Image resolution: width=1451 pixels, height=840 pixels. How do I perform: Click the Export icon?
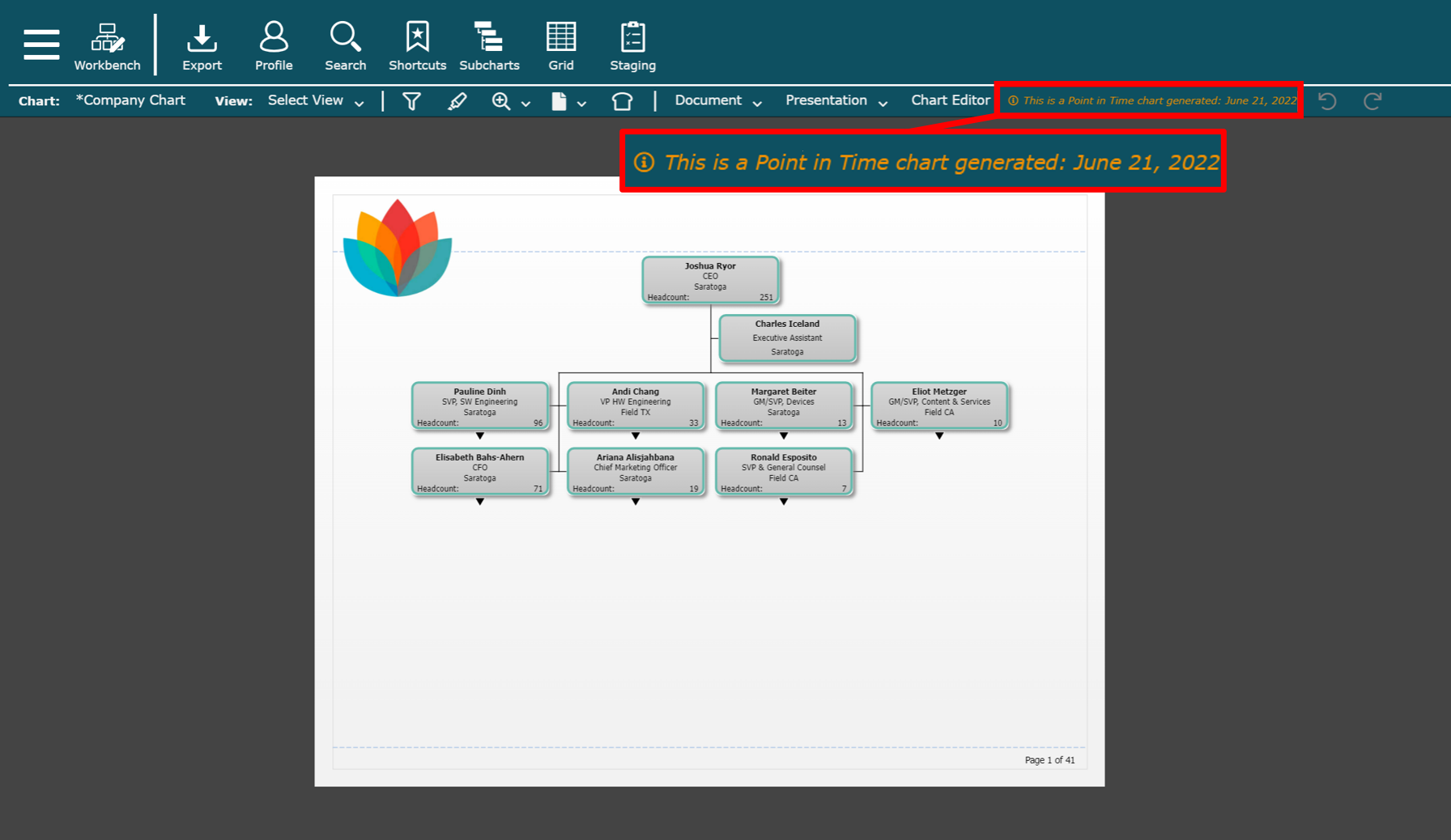[x=202, y=46]
